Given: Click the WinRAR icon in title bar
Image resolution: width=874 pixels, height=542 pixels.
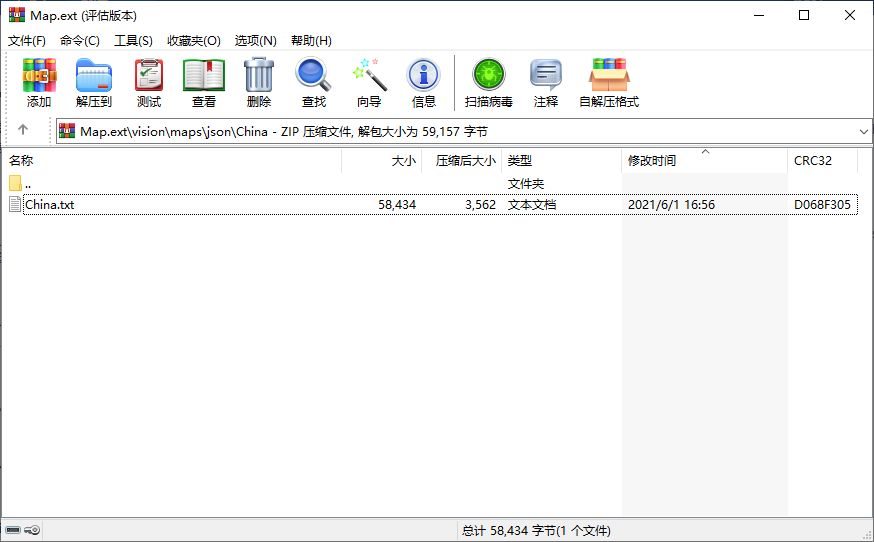Looking at the screenshot, I should (17, 15).
